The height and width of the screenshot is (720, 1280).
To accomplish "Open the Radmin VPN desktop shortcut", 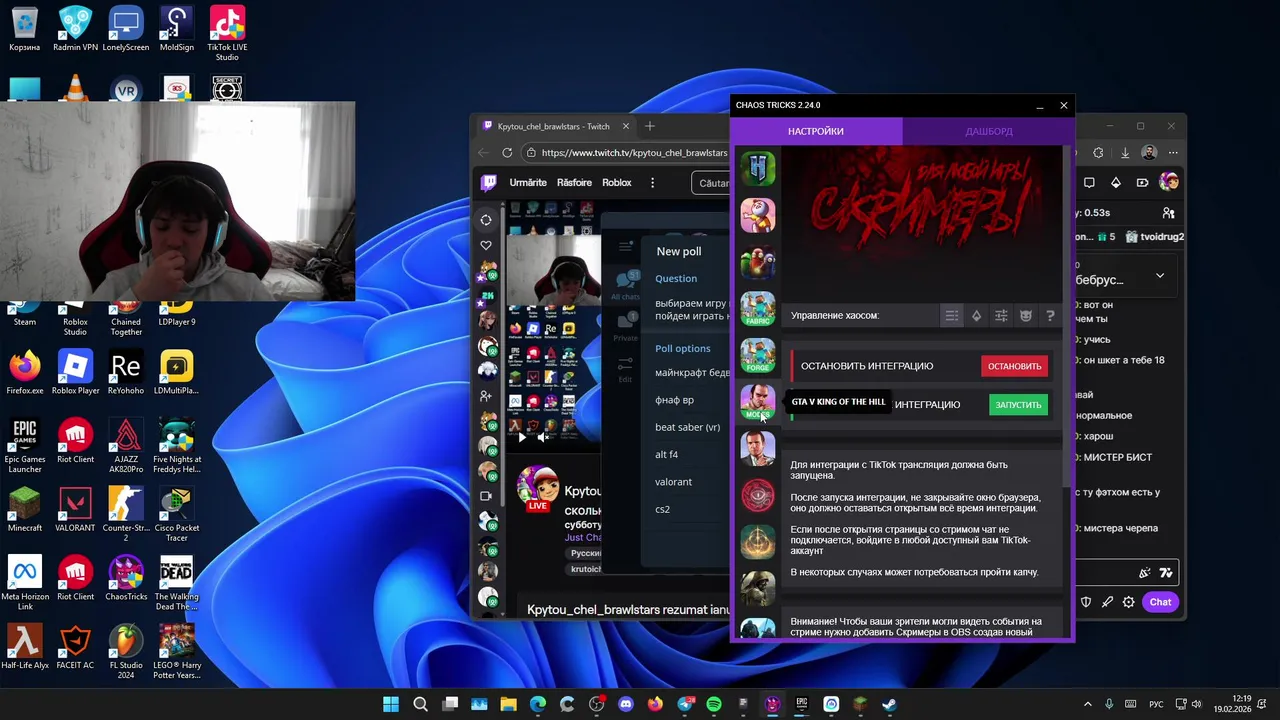I will tap(75, 29).
